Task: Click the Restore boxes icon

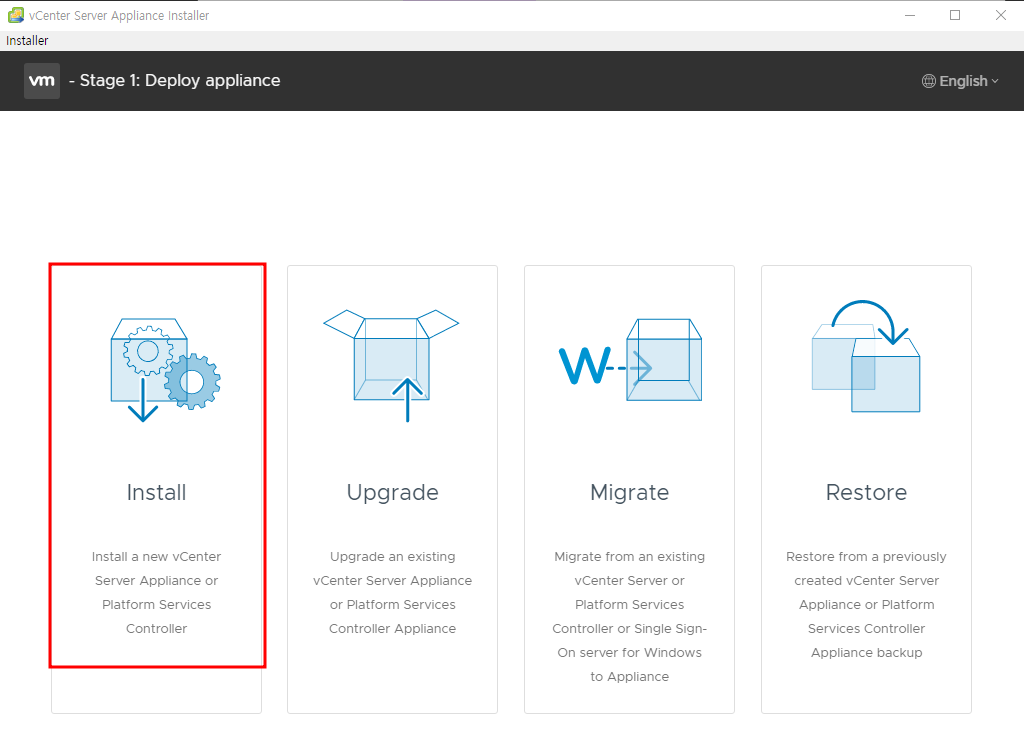Action: tap(866, 356)
